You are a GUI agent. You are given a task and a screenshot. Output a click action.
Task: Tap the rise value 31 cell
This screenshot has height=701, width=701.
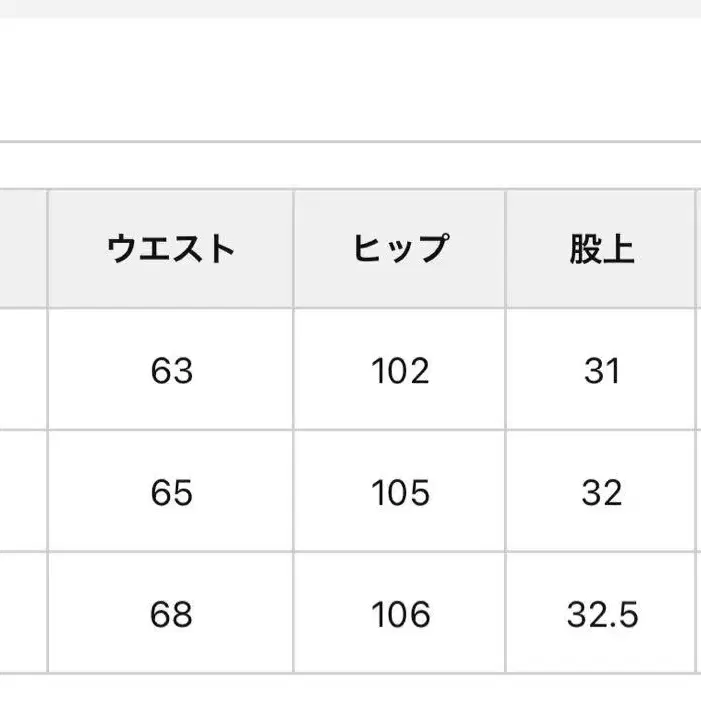(x=601, y=371)
